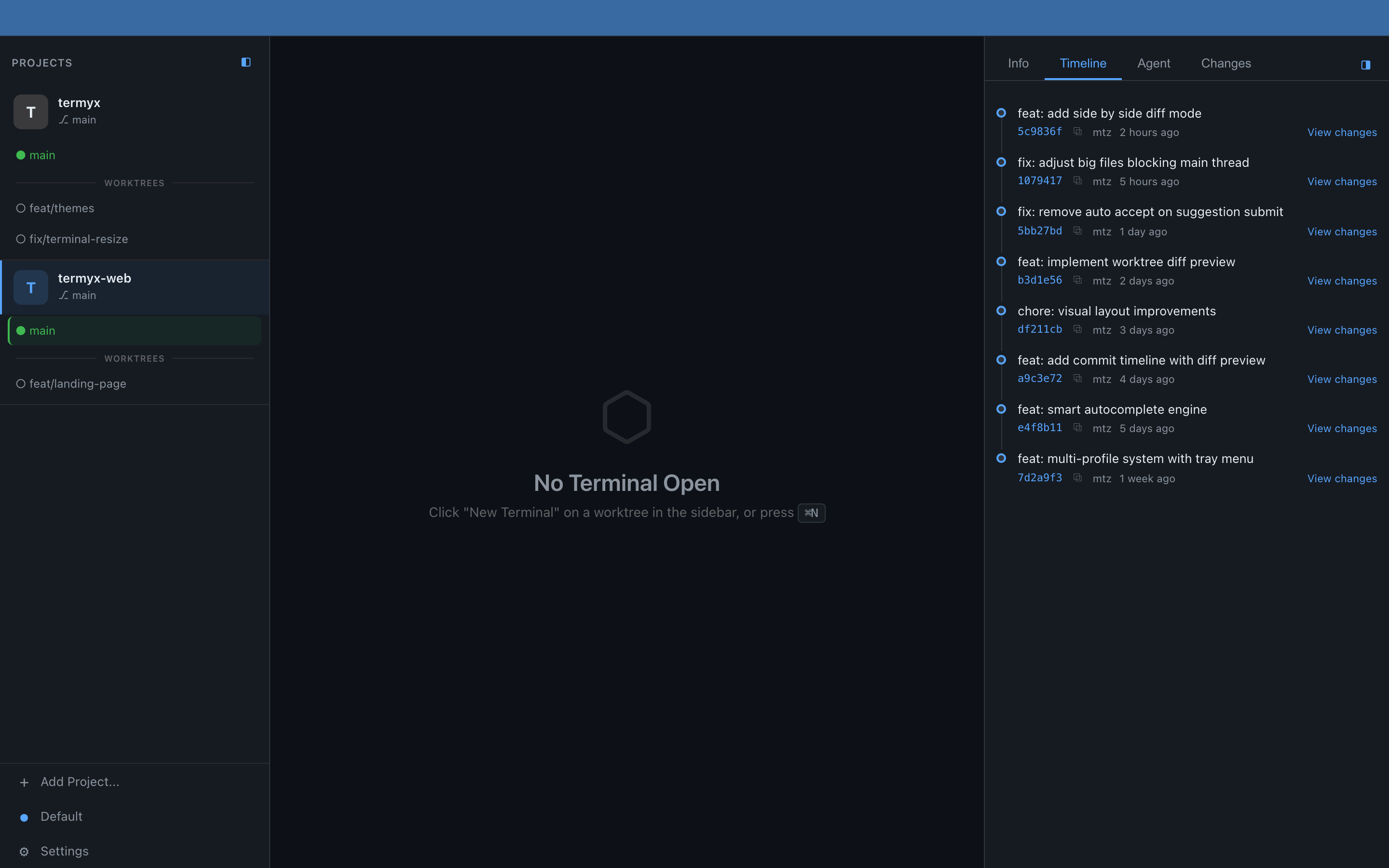
Task: Click the Default profile entry
Action: pyautogui.click(x=61, y=816)
